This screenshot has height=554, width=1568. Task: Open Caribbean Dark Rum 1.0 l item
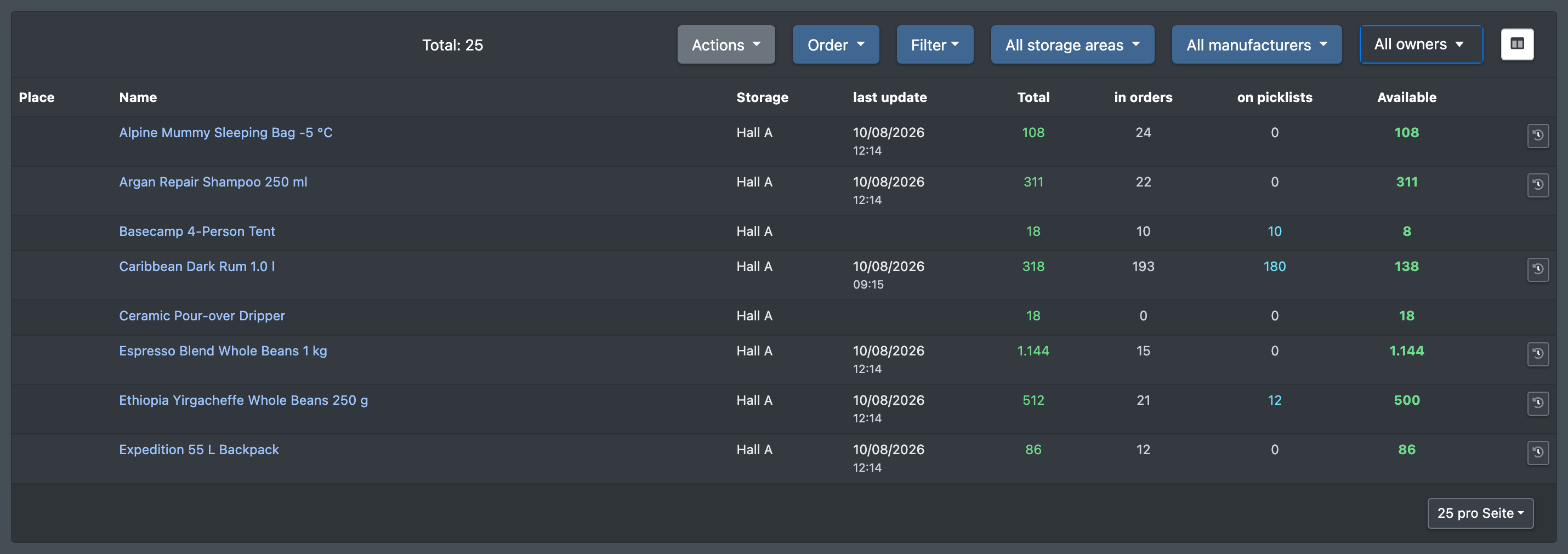coord(197,266)
